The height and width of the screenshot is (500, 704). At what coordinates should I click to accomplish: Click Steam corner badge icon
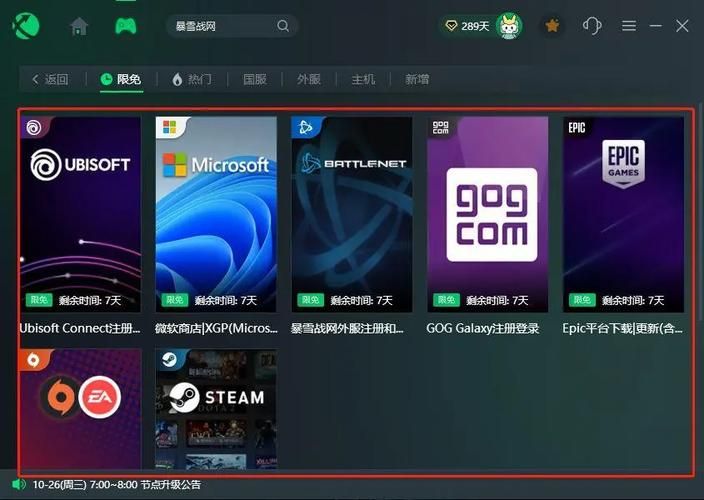click(x=170, y=360)
